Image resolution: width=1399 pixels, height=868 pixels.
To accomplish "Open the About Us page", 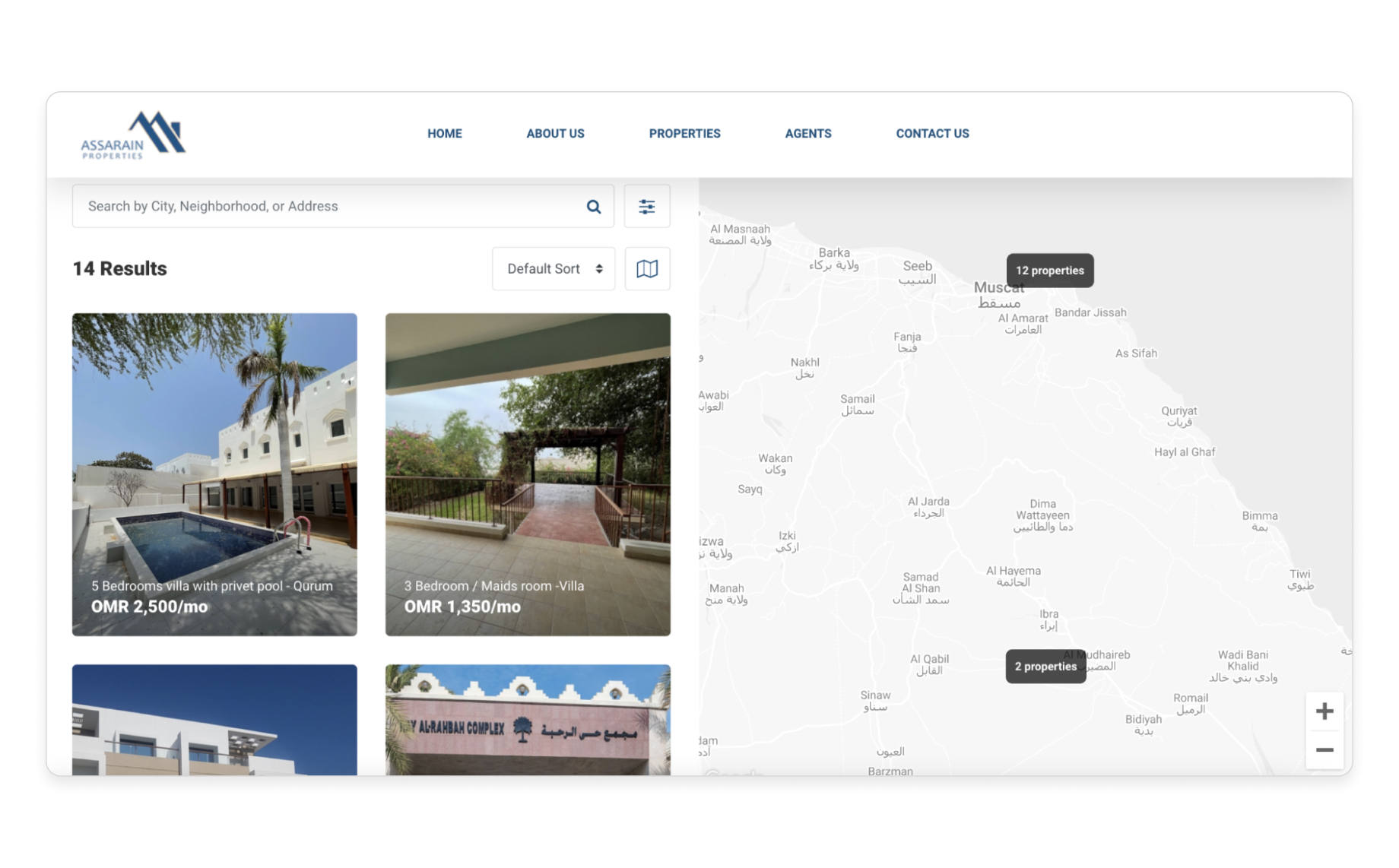I will click(555, 134).
